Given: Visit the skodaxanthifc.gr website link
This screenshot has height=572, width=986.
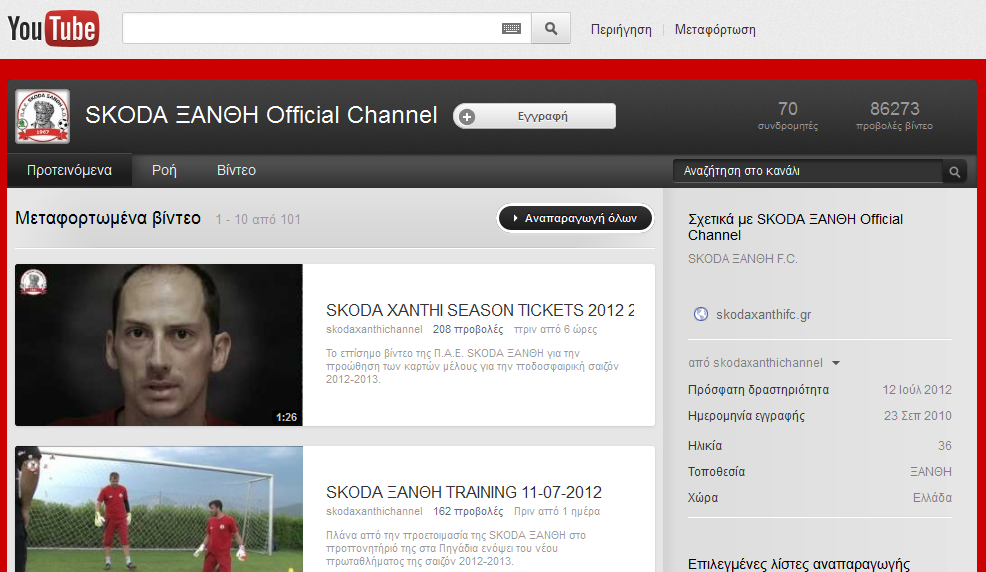Looking at the screenshot, I should pyautogui.click(x=763, y=314).
